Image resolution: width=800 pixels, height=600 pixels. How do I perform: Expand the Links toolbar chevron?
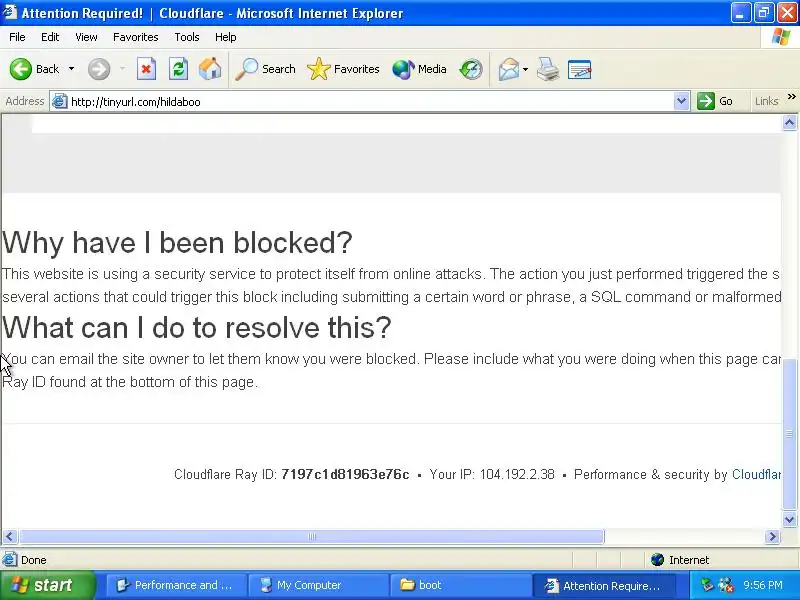point(792,97)
